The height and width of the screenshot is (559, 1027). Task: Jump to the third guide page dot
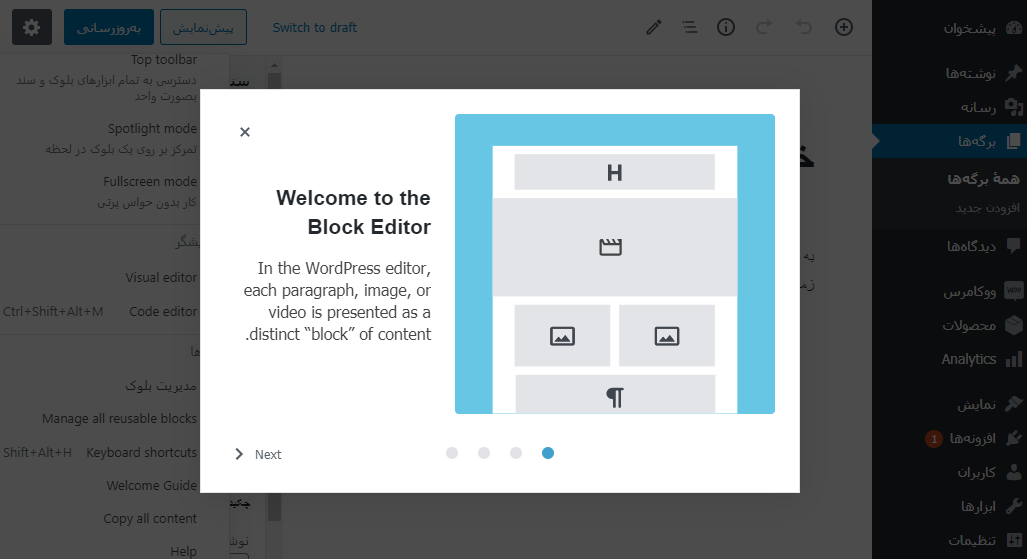pyautogui.click(x=483, y=453)
